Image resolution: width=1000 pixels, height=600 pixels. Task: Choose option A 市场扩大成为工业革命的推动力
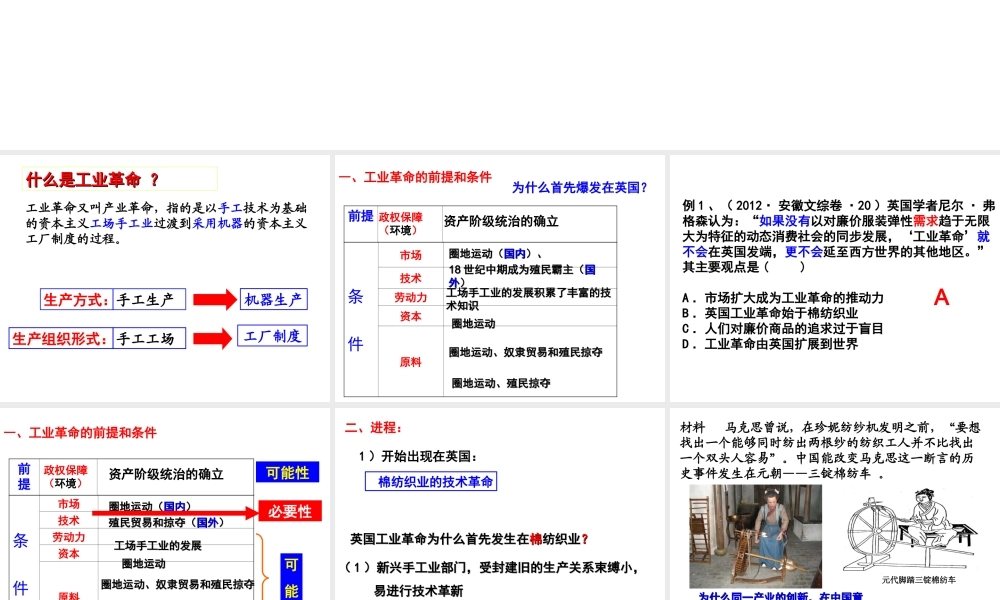coord(783,298)
